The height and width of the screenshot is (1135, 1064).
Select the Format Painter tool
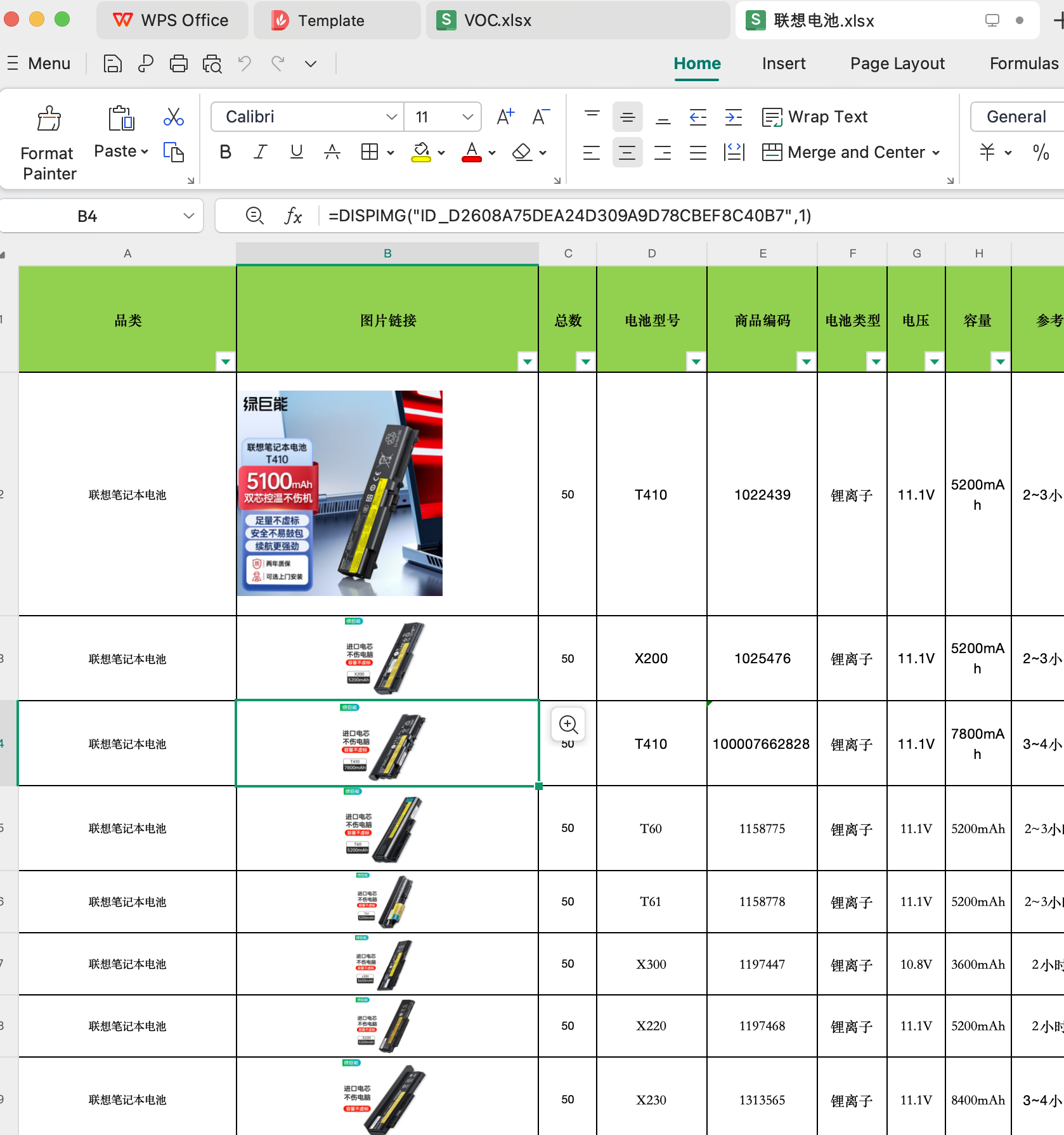[x=49, y=143]
